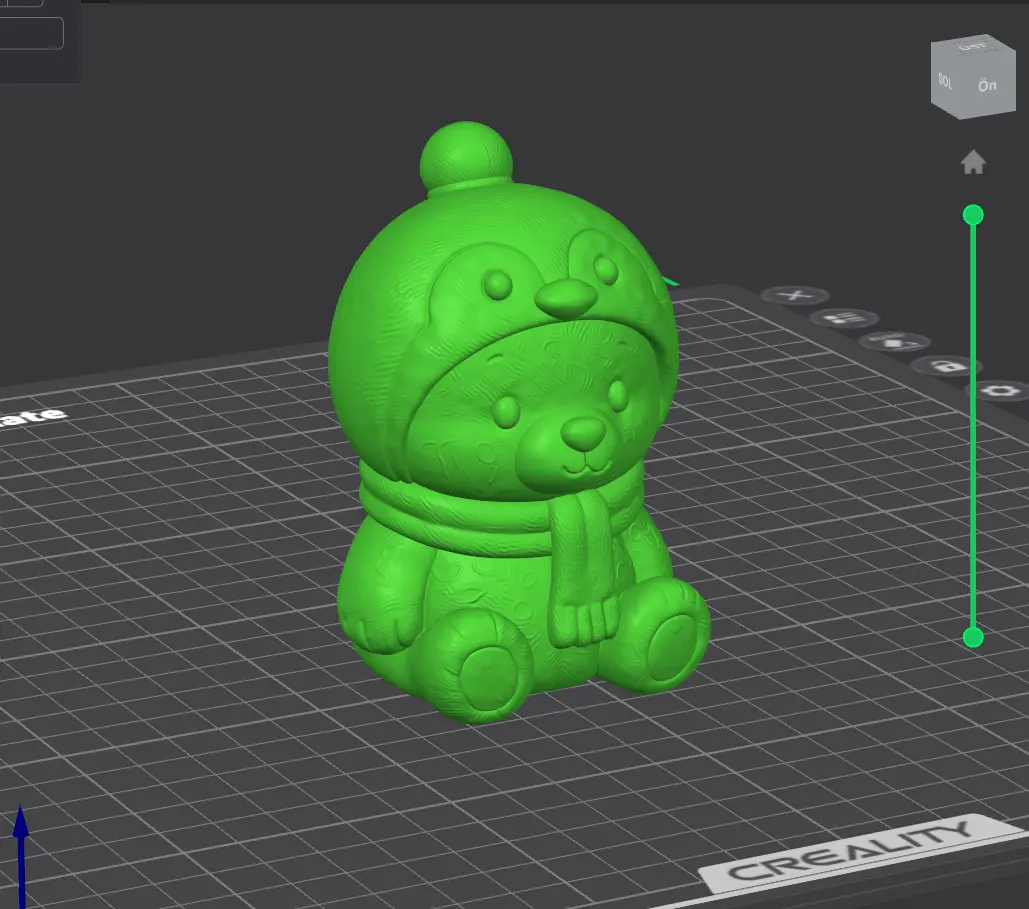Click upper handle of layer slider

tap(973, 215)
